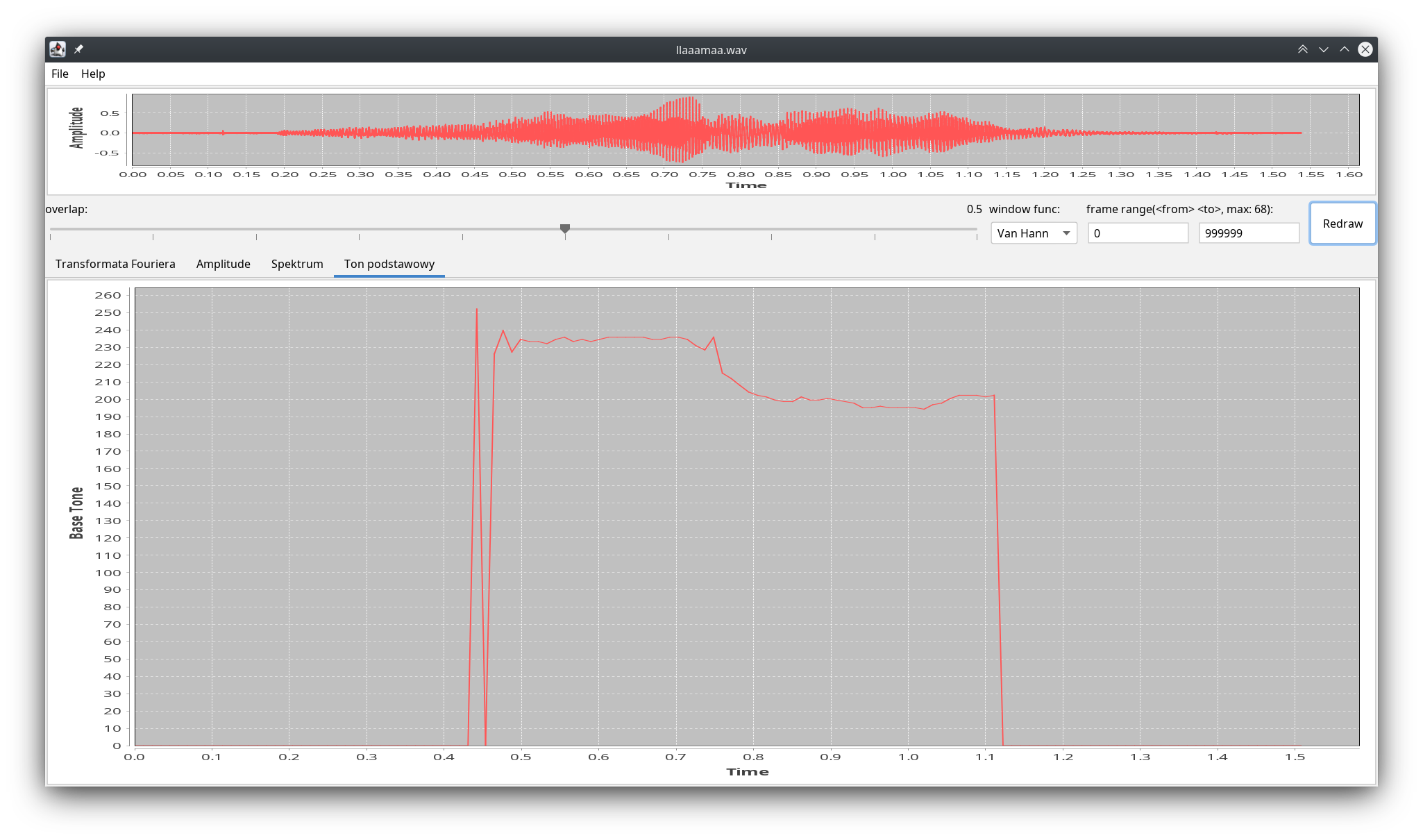Click the overlap slider handle

click(565, 228)
